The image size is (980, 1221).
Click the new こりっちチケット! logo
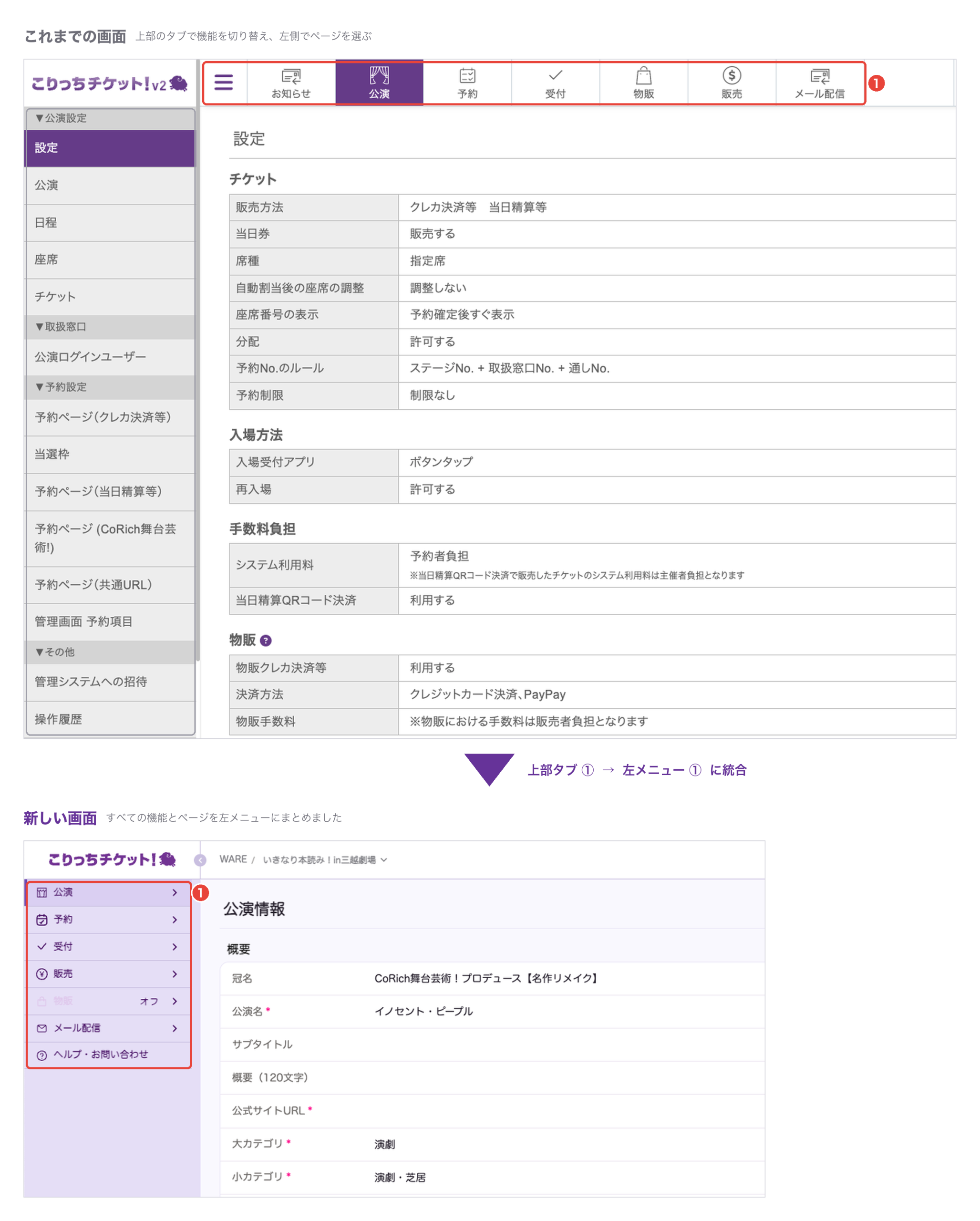click(112, 859)
